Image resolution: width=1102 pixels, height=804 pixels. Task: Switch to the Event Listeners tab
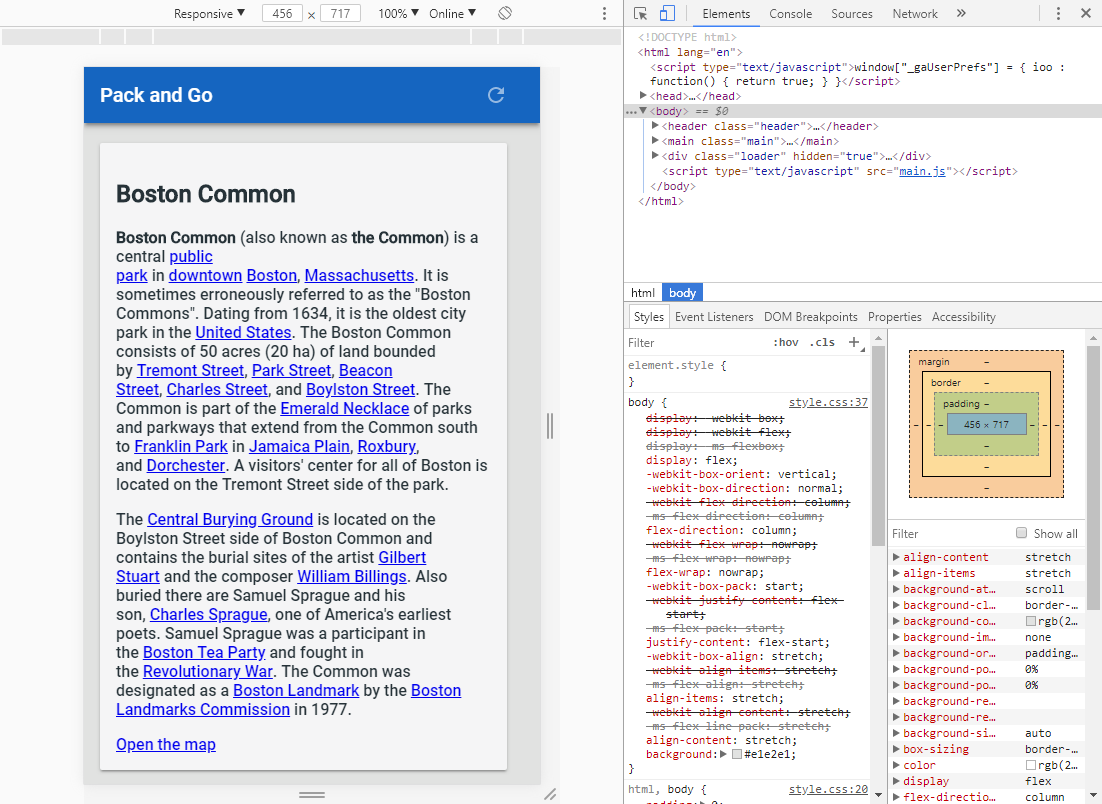pos(714,316)
